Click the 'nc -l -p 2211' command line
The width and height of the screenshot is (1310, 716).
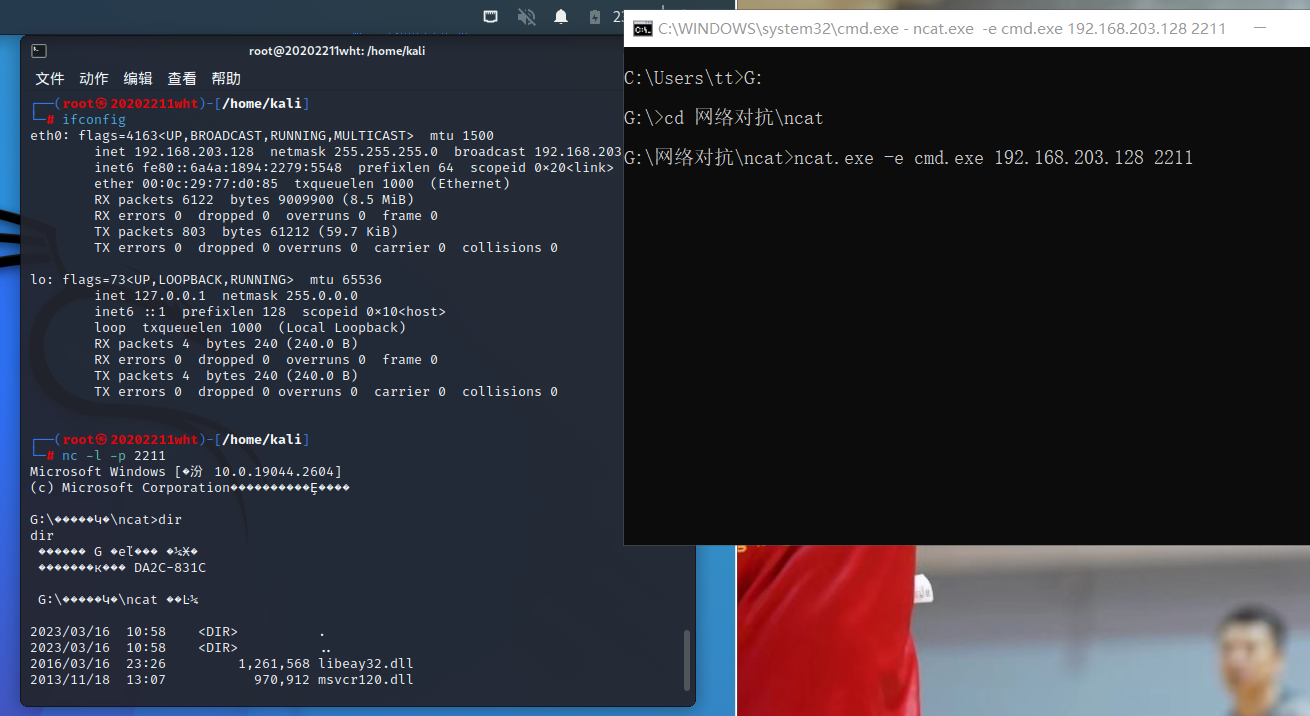114,456
